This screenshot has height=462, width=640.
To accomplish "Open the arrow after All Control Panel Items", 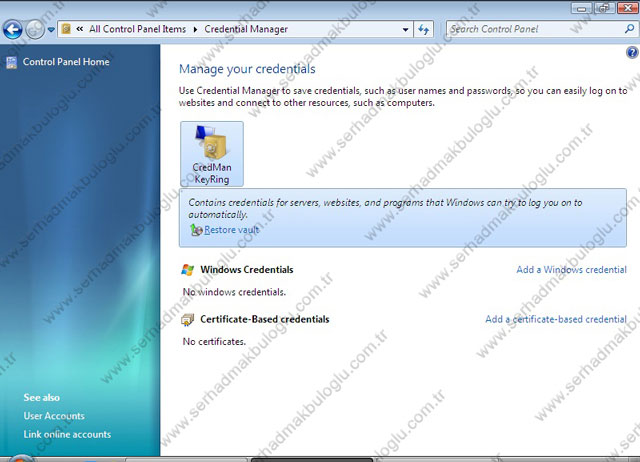I will tap(196, 29).
